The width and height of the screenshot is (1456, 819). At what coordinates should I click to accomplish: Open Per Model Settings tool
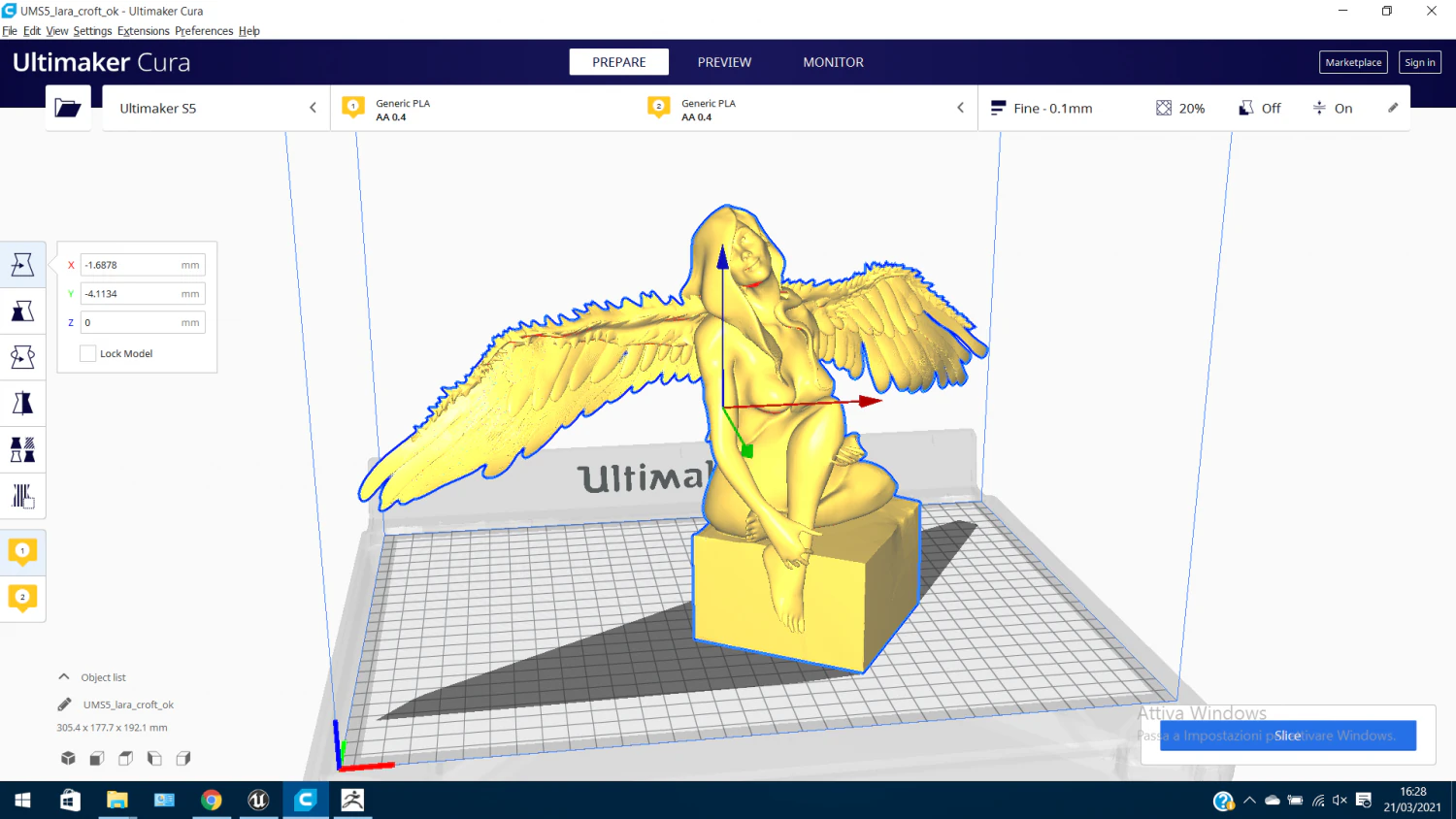click(22, 450)
